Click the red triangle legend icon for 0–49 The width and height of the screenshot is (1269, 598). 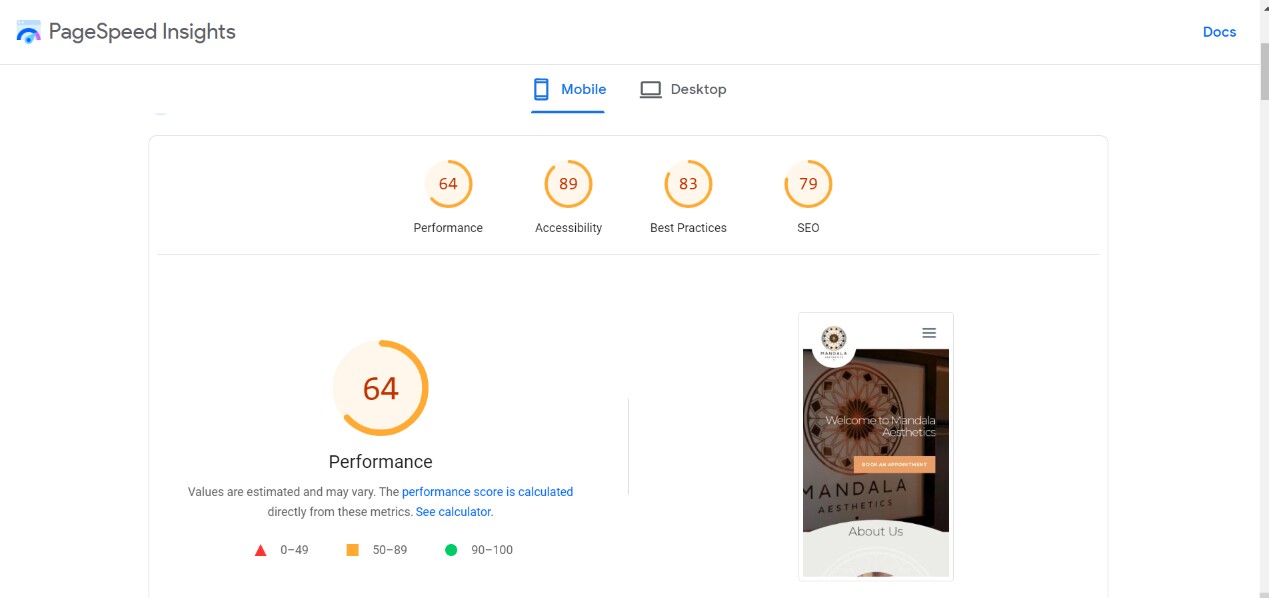pyautogui.click(x=260, y=549)
